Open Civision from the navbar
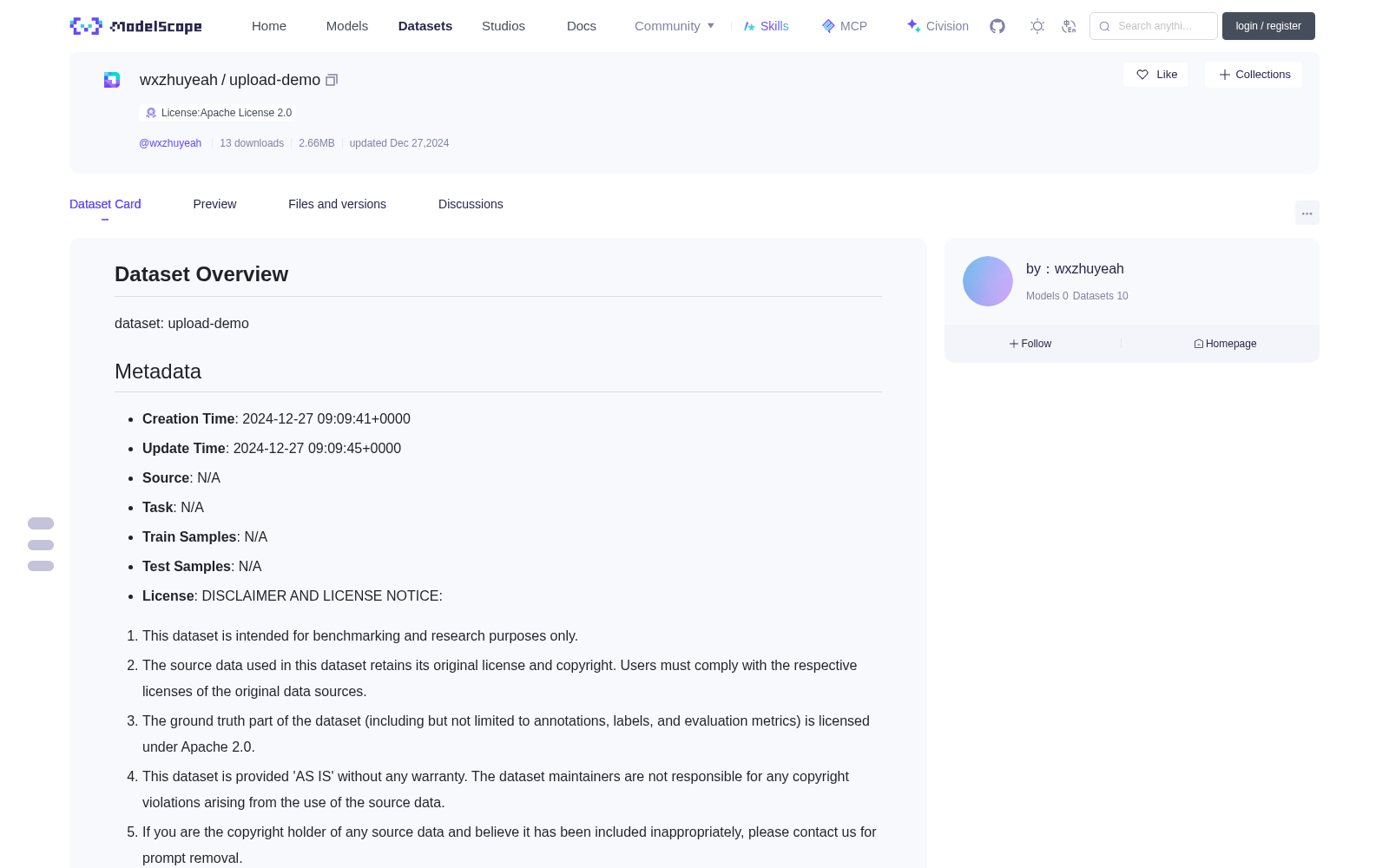Screen dimensions: 1389x868 (x=937, y=26)
